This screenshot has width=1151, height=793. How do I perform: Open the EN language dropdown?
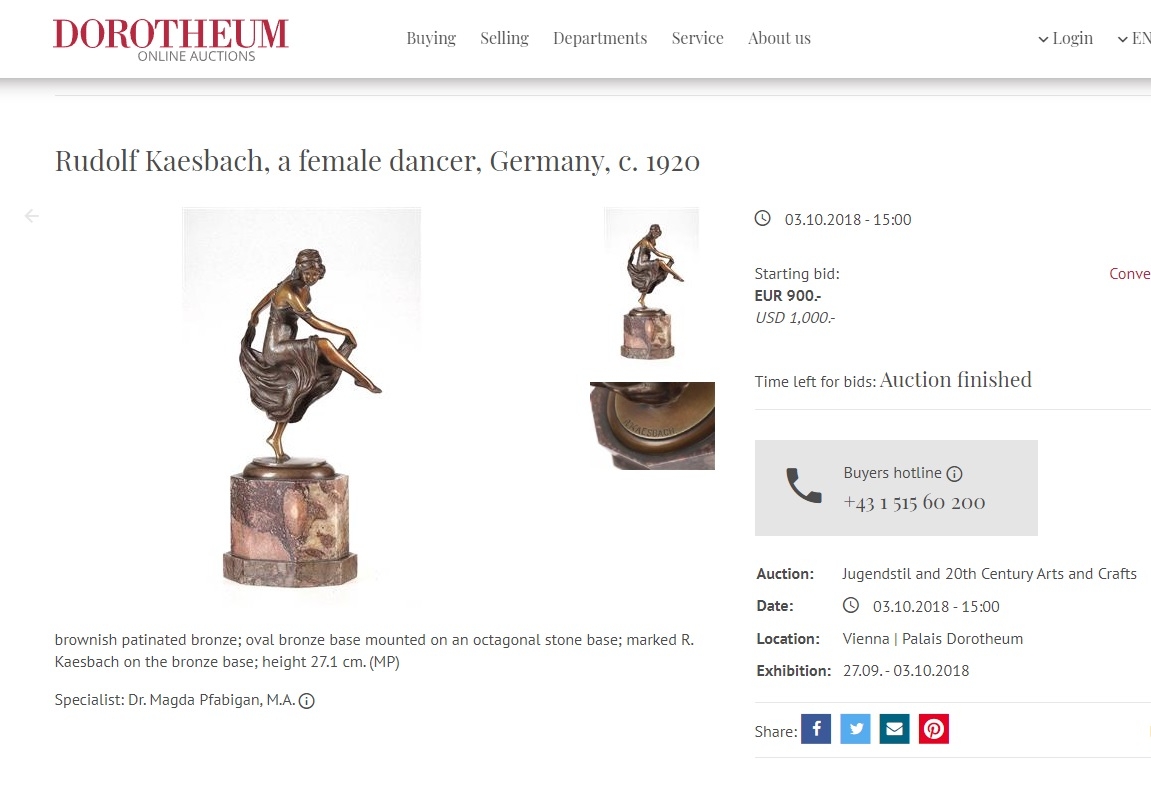point(1134,38)
